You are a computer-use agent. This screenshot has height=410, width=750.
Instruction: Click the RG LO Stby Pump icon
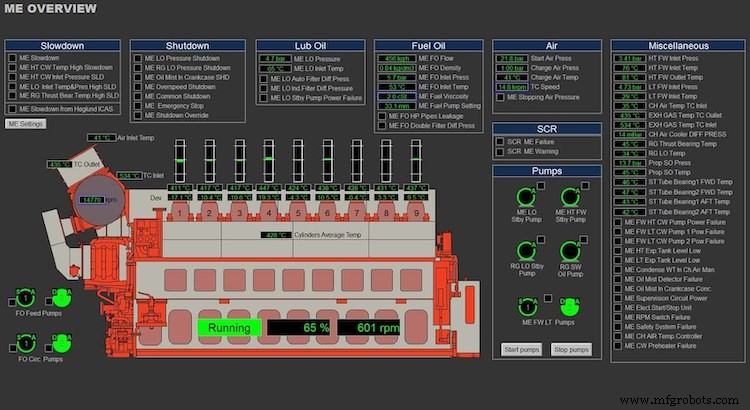click(x=526, y=251)
